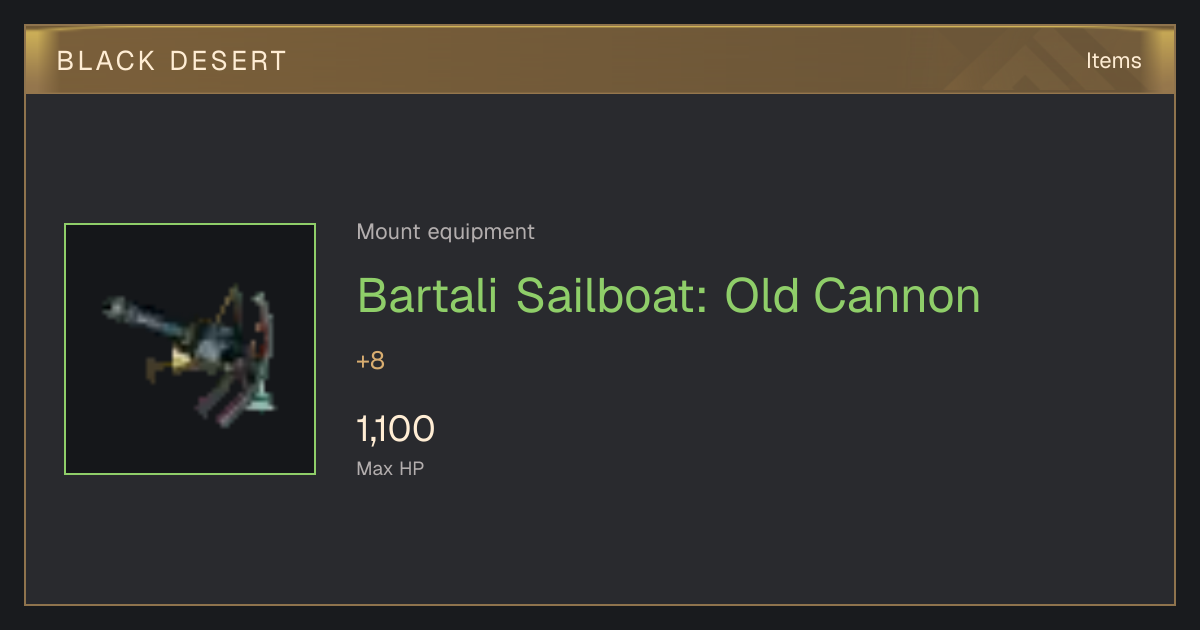This screenshot has height=630, width=1200.
Task: Select the Bartali Sailboat: Old Cannon name
Action: coord(669,295)
